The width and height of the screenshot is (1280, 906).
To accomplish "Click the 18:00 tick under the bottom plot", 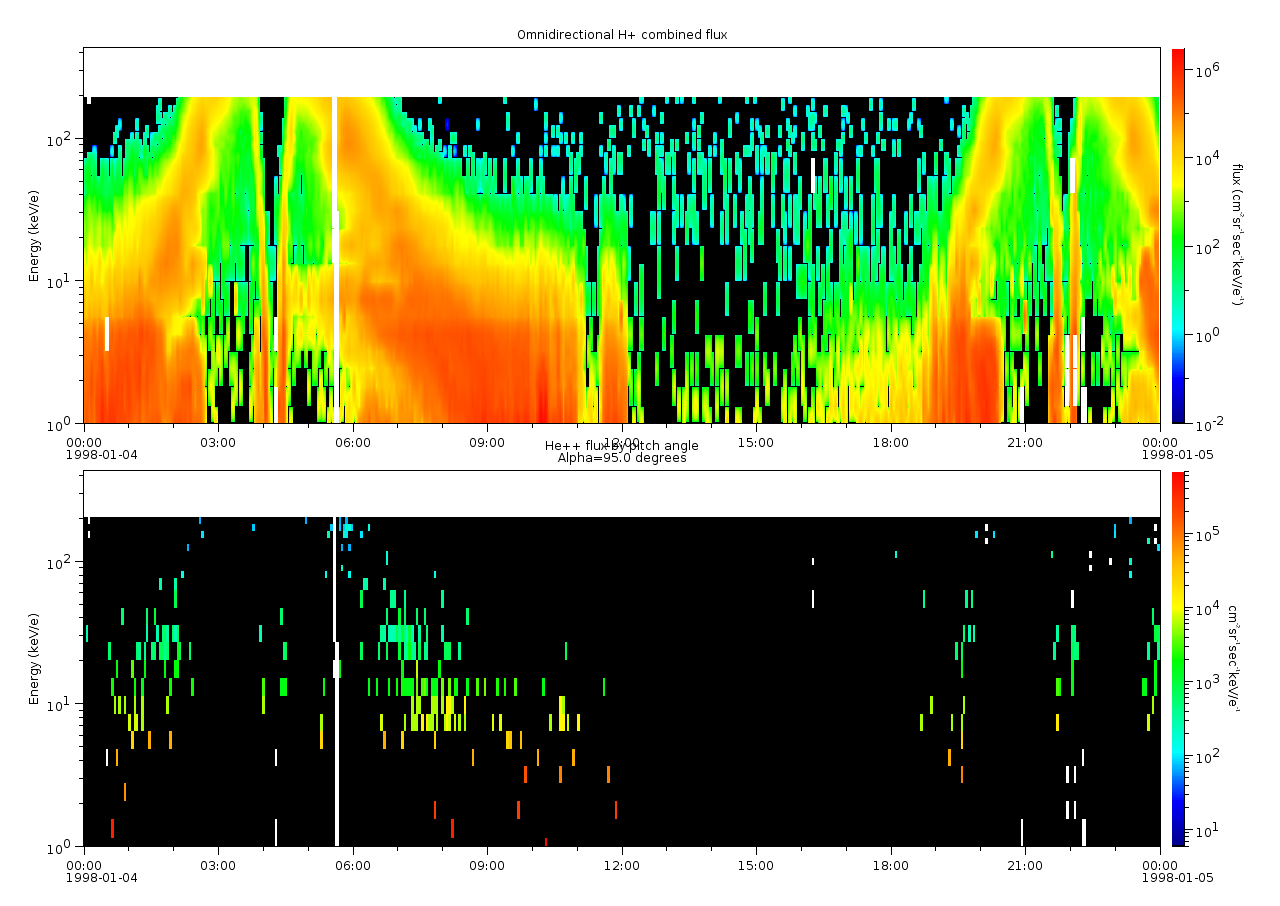I will [890, 865].
